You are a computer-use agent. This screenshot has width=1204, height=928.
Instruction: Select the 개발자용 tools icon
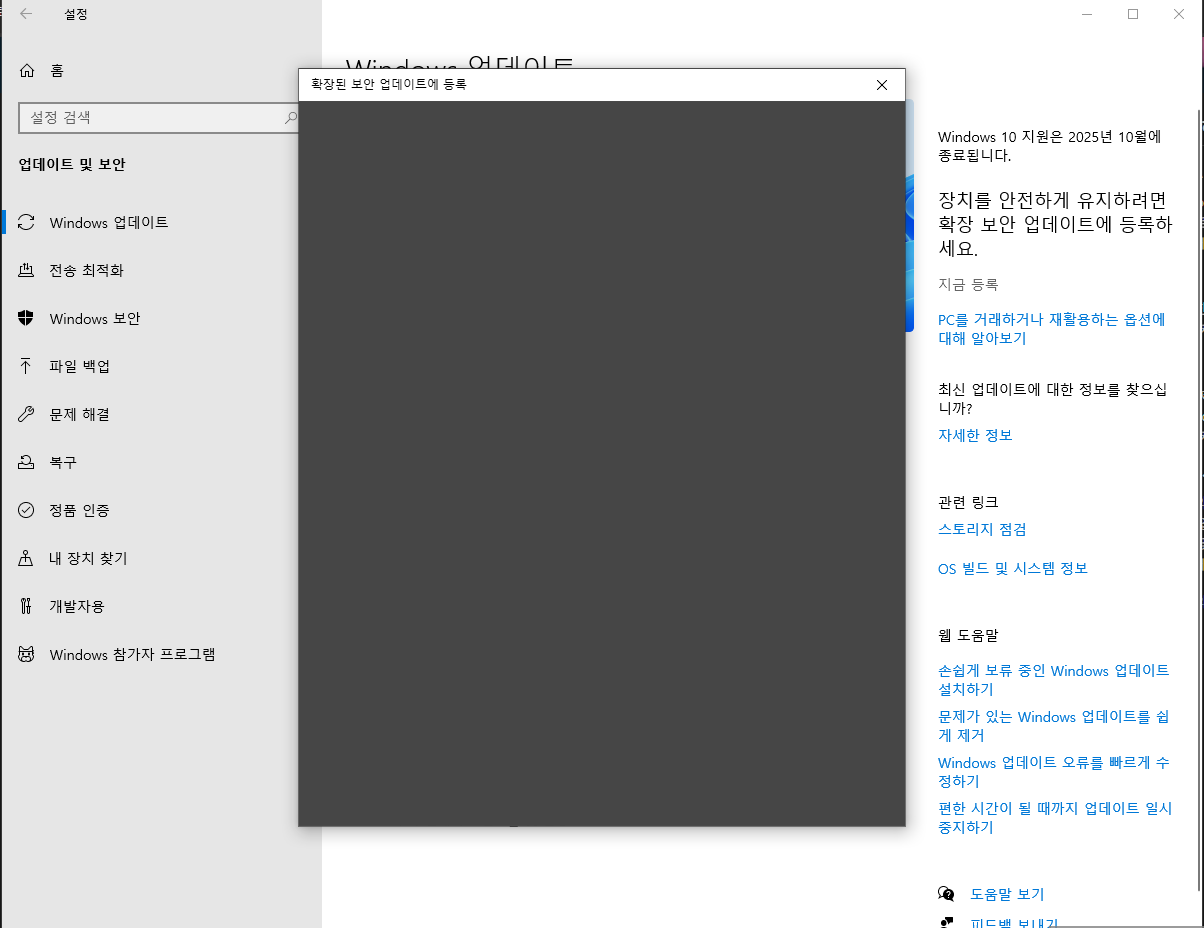pyautogui.click(x=27, y=606)
